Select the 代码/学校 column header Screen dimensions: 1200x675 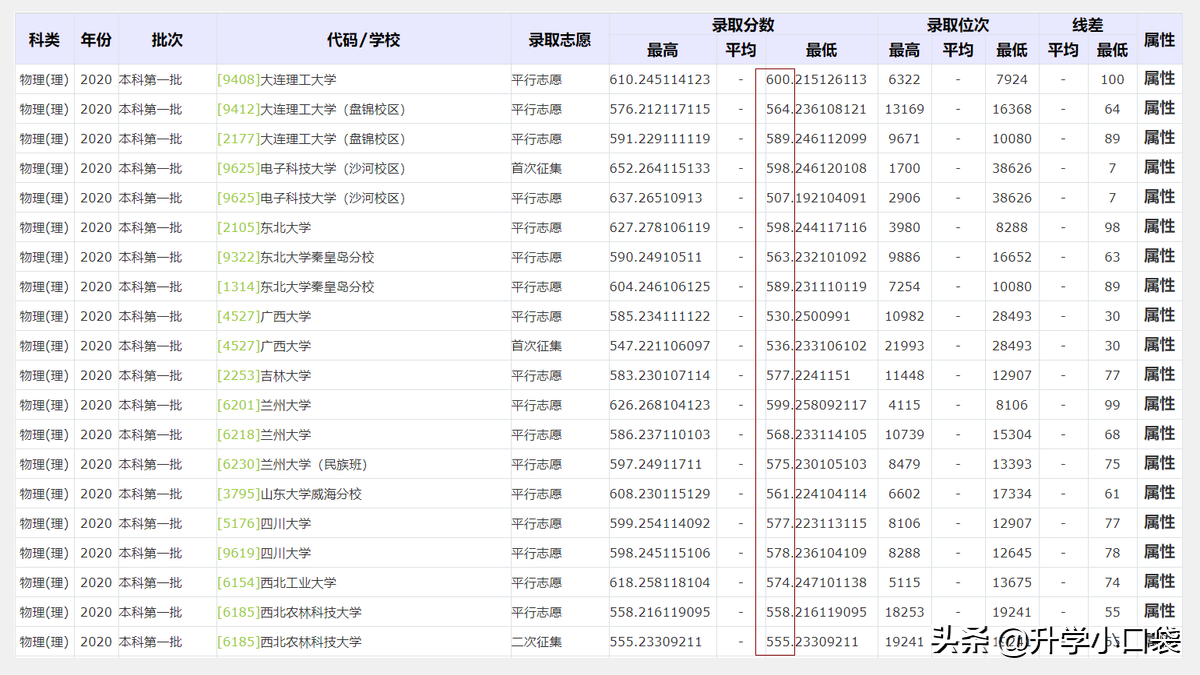[x=363, y=40]
